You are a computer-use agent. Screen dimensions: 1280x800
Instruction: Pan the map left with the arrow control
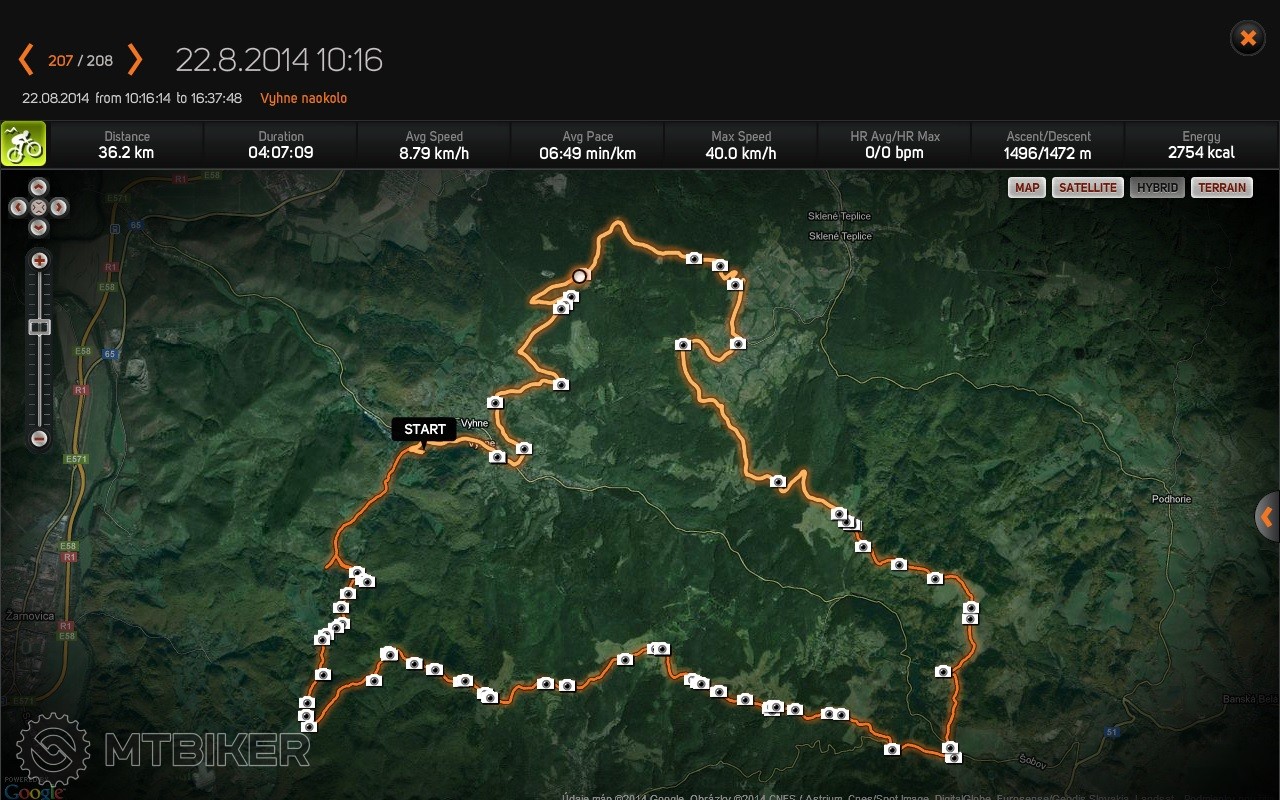tap(18, 207)
